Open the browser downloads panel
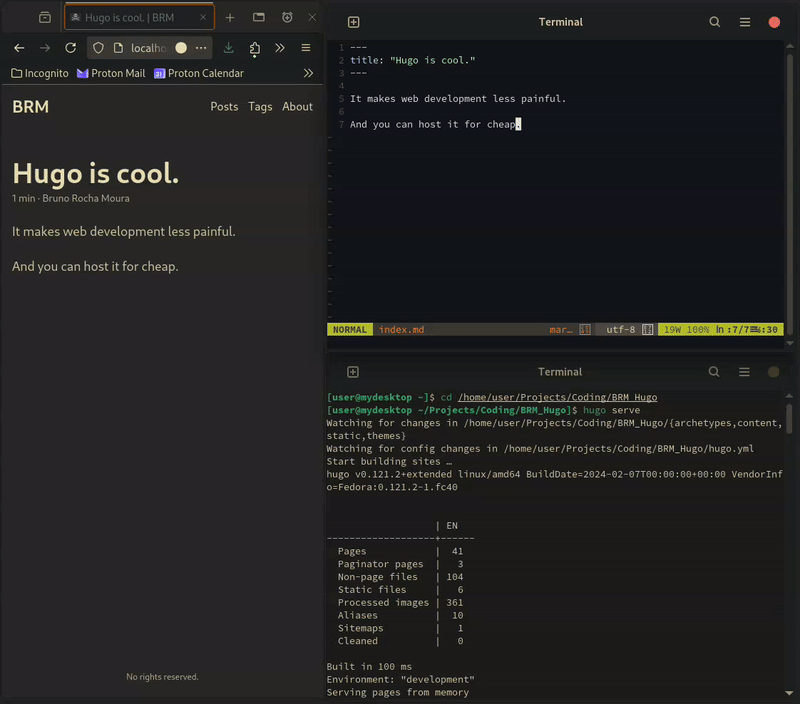 (x=229, y=48)
